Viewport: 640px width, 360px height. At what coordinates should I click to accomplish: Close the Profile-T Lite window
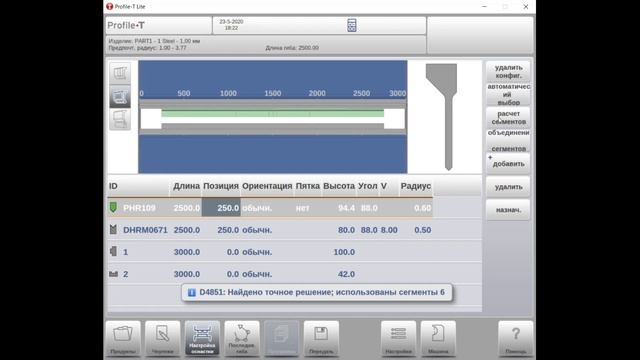(x=526, y=7)
